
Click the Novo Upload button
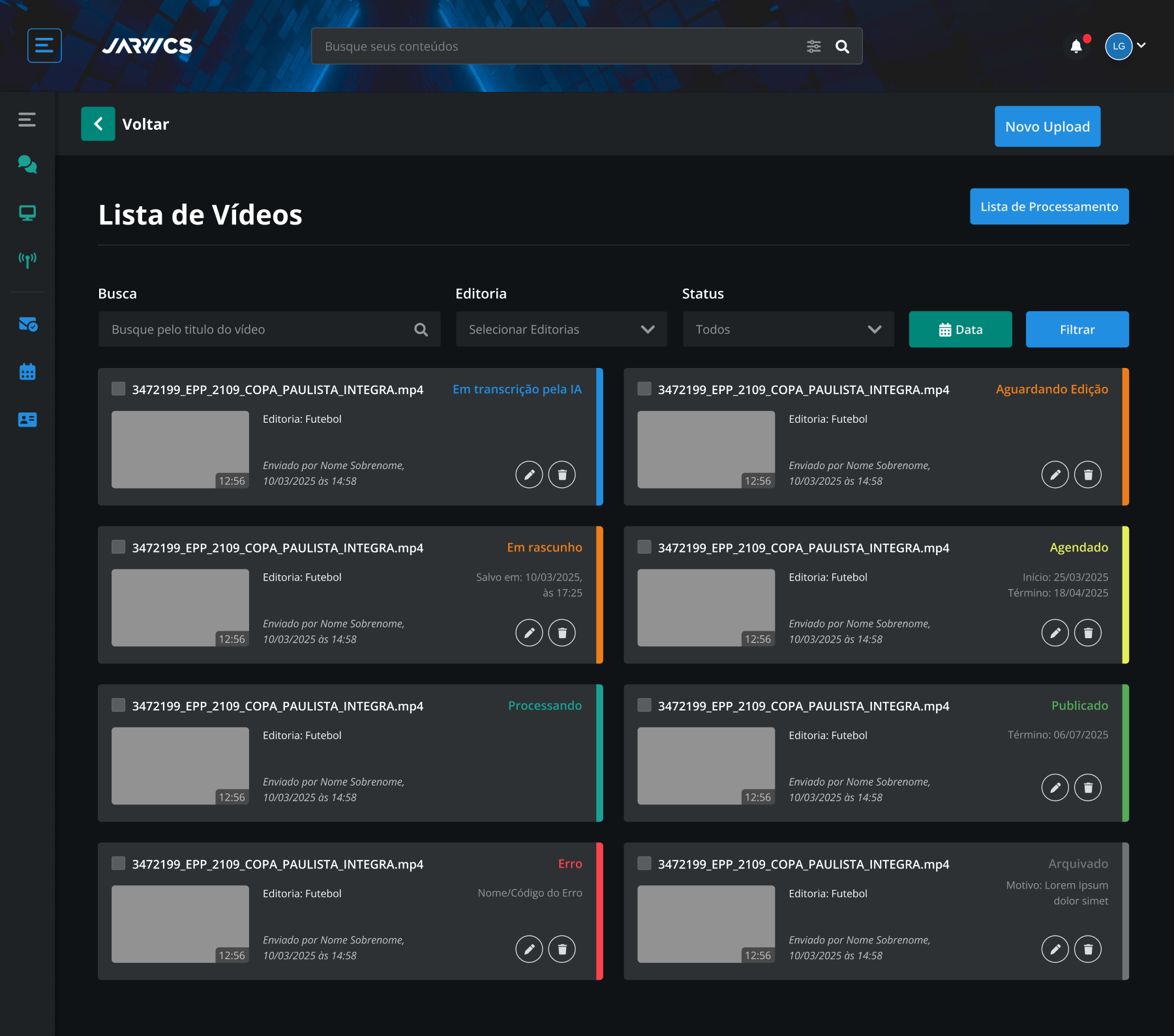1047,127
